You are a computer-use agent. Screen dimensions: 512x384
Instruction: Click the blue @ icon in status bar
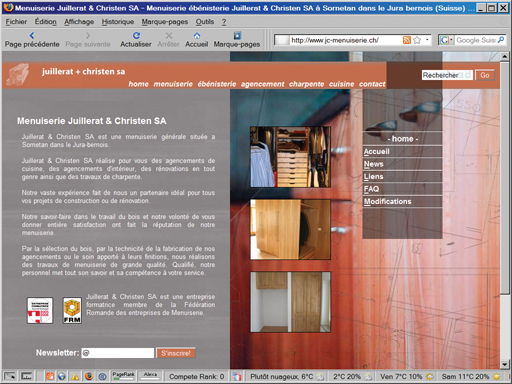click(x=102, y=377)
